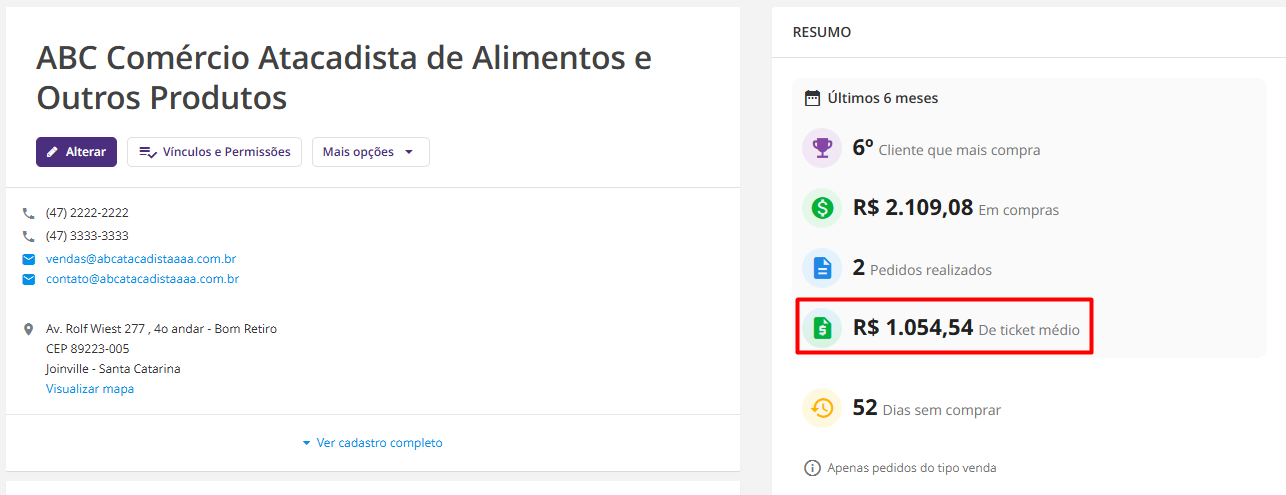Click the yellow history clock icon
Screen dimensions: 1286x495
point(822,408)
